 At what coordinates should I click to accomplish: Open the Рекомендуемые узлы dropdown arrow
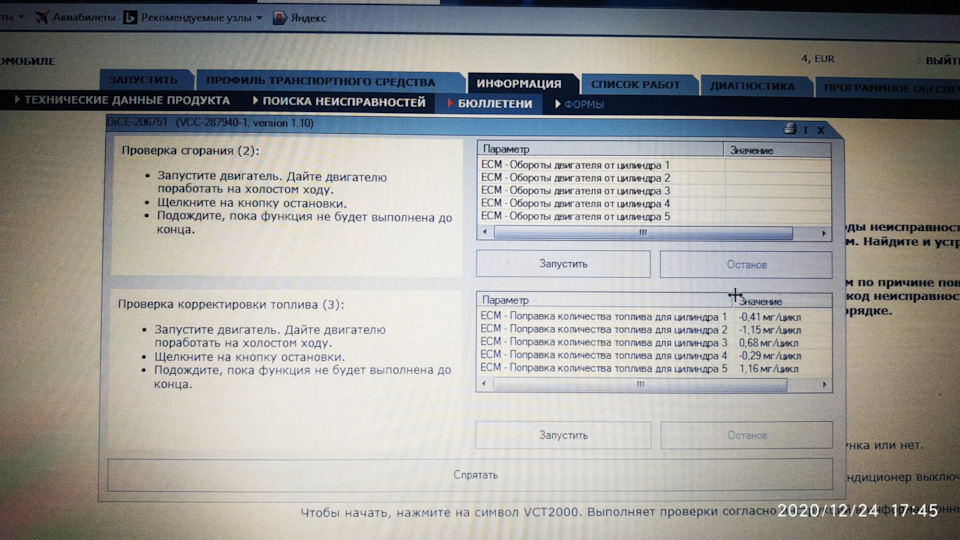click(260, 18)
